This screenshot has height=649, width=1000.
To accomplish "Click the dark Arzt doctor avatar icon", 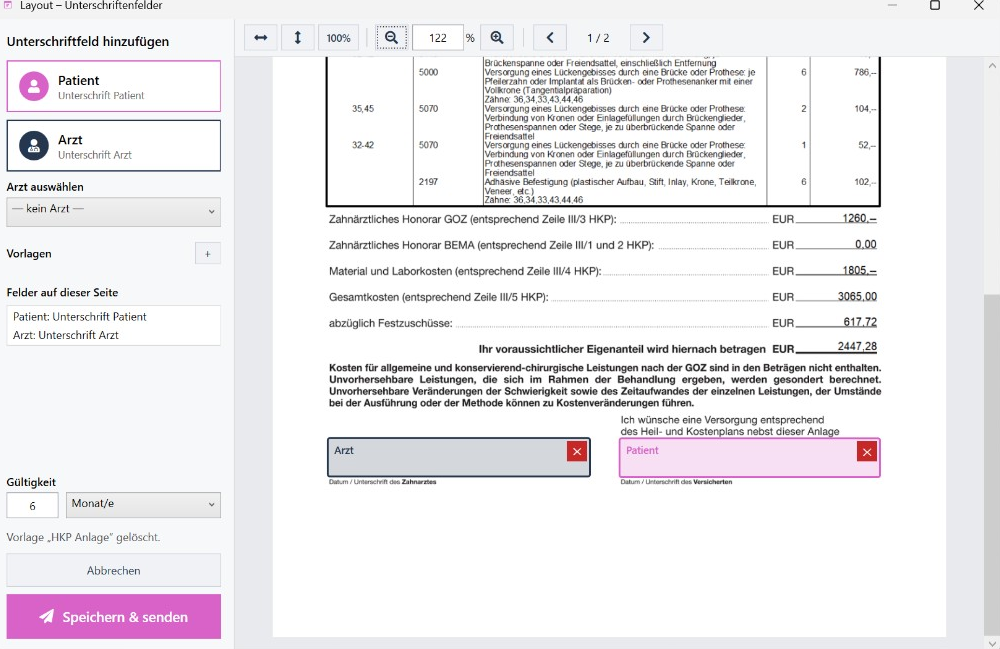I will click(34, 146).
